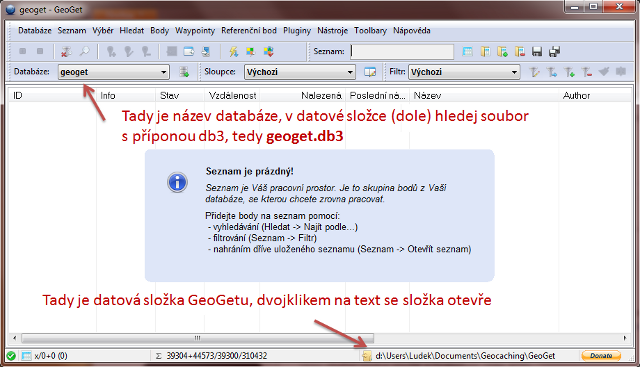Click the data folder path d:\Users\Ludek\Documents\Geocaching\GeoGet

pyautogui.click(x=465, y=356)
